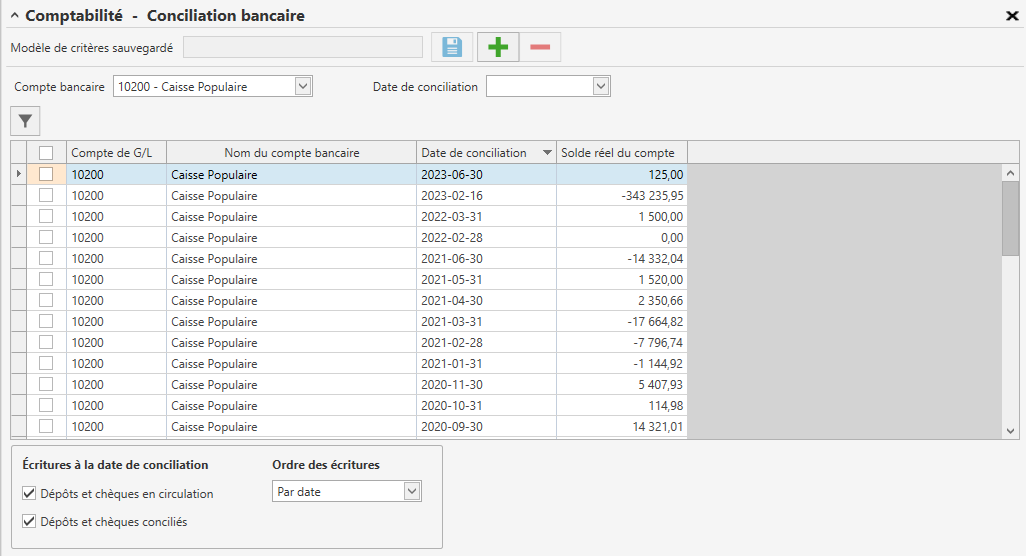Screen dimensions: 1026x556
Task: Click the date cell 2023-02-16
Action: click(486, 196)
